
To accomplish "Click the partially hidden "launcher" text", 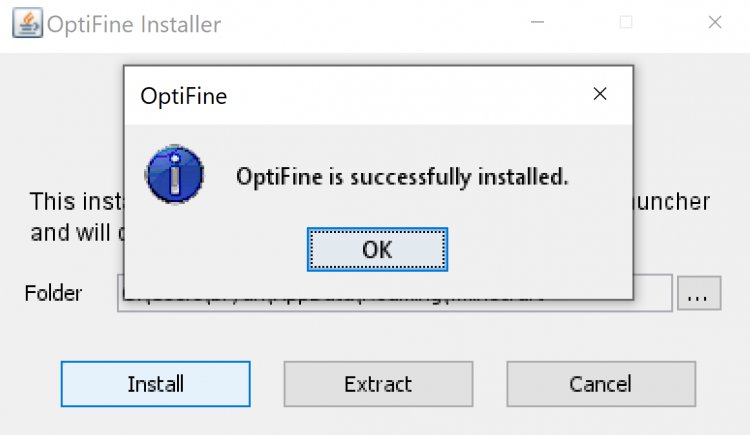I will point(672,201).
